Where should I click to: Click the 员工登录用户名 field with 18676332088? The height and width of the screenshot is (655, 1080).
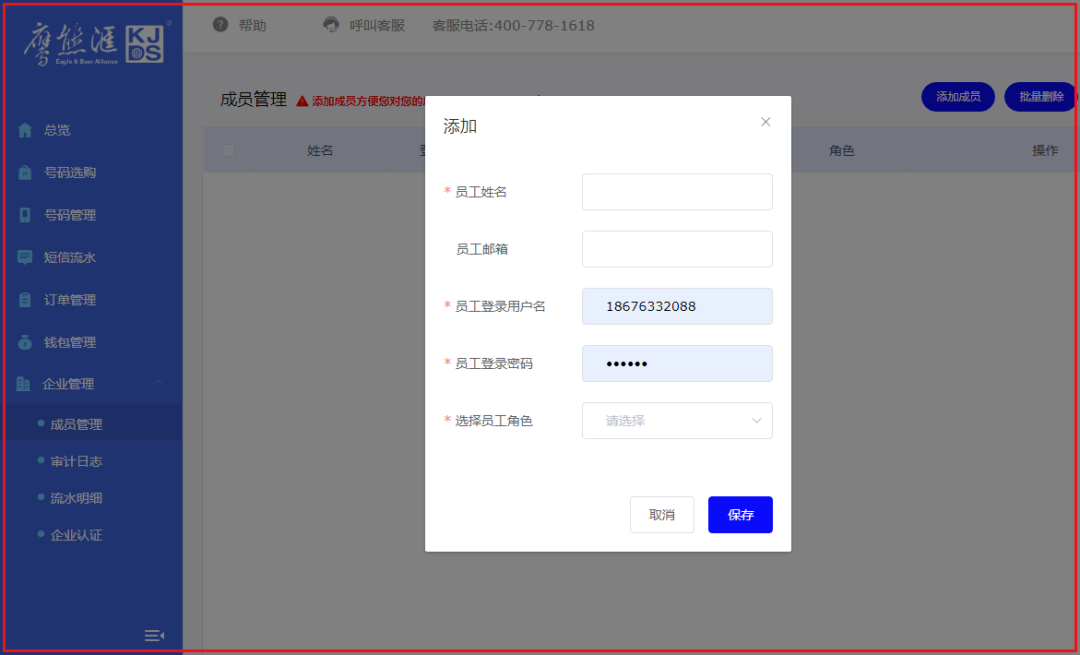677,306
